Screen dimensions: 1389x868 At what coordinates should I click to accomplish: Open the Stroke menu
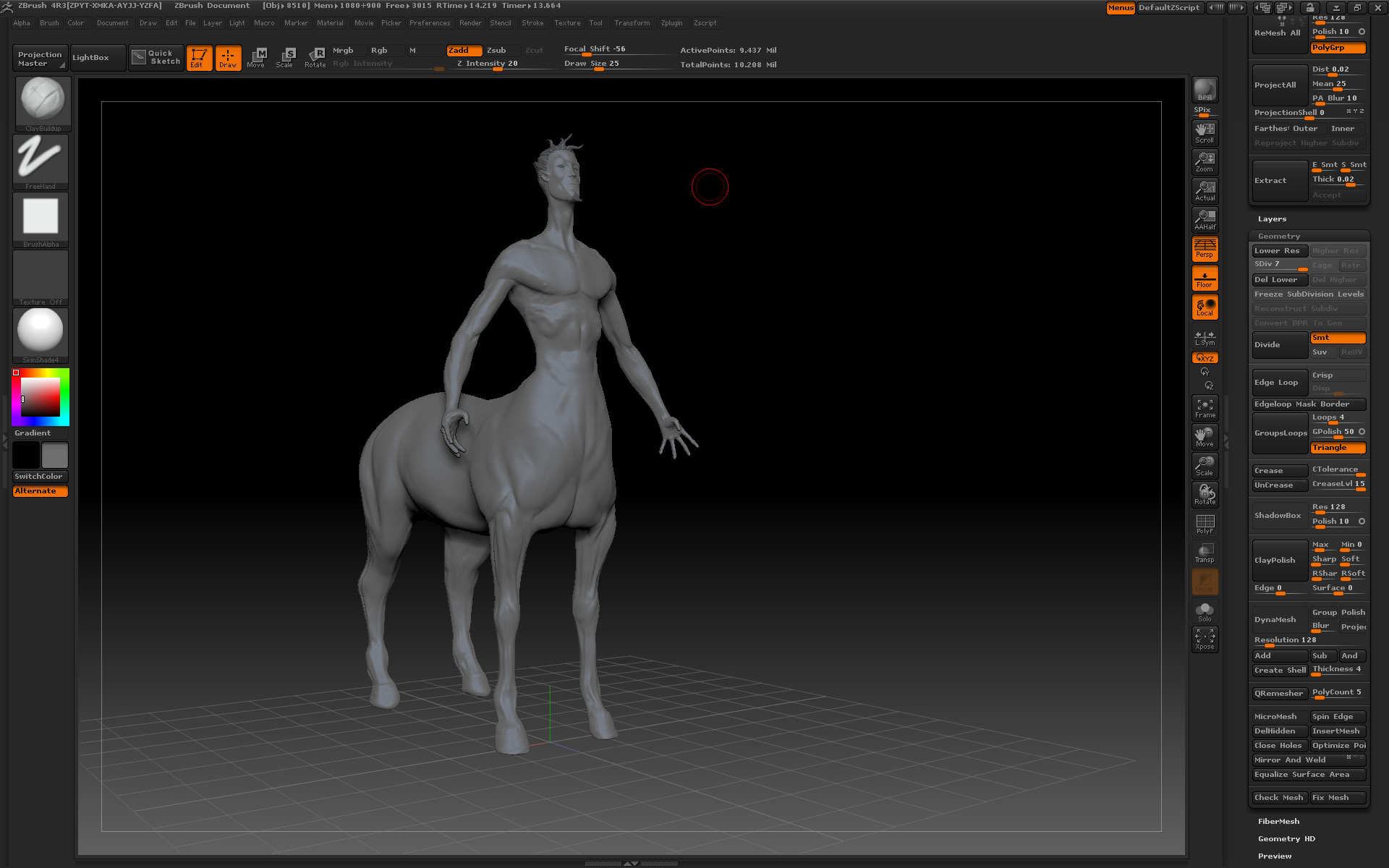click(x=532, y=23)
